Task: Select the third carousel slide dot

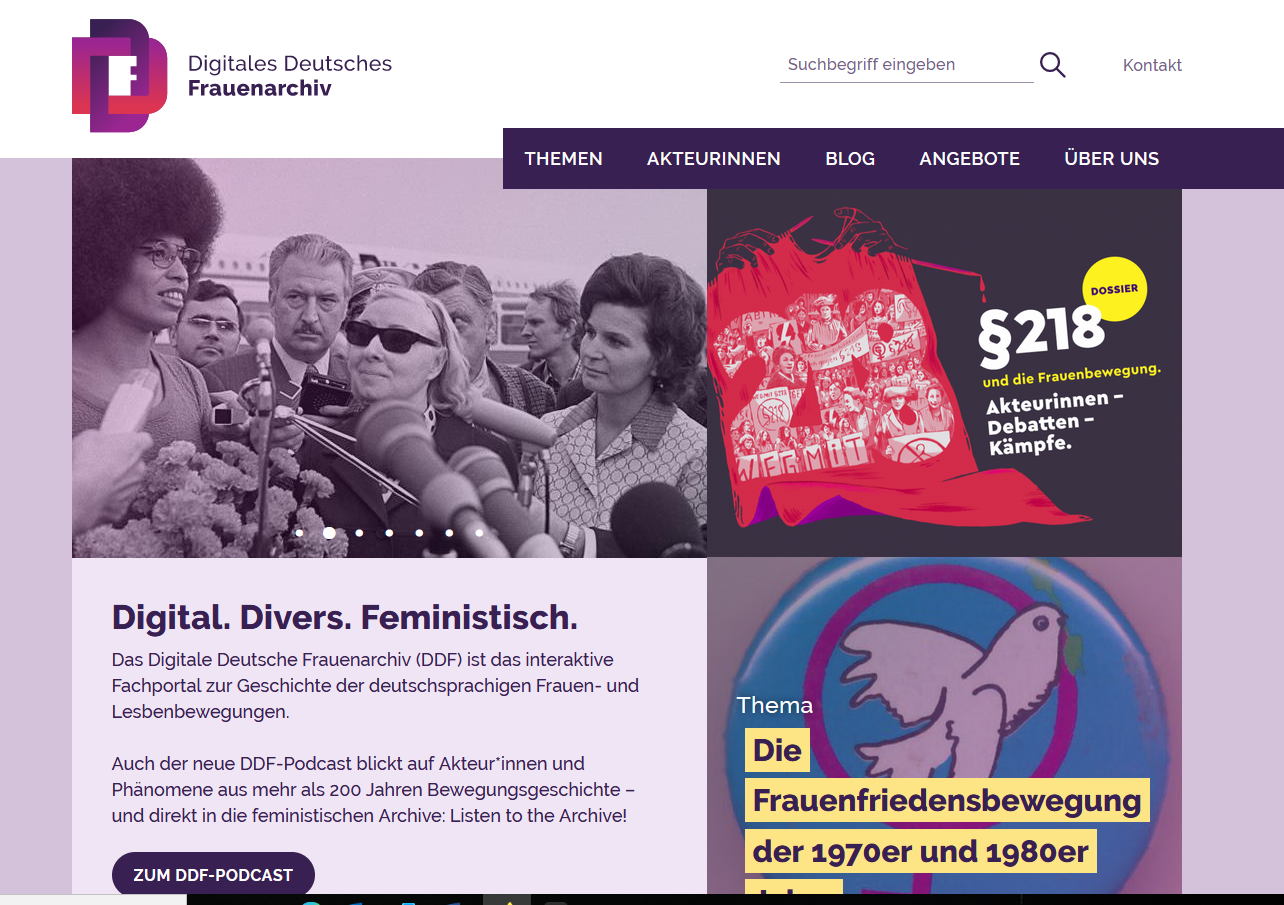Action: (359, 533)
